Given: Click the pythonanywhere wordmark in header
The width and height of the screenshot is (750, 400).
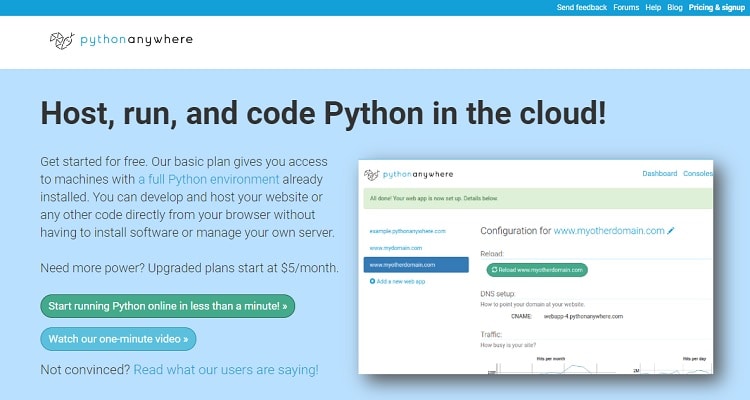Looking at the screenshot, I should (136, 40).
